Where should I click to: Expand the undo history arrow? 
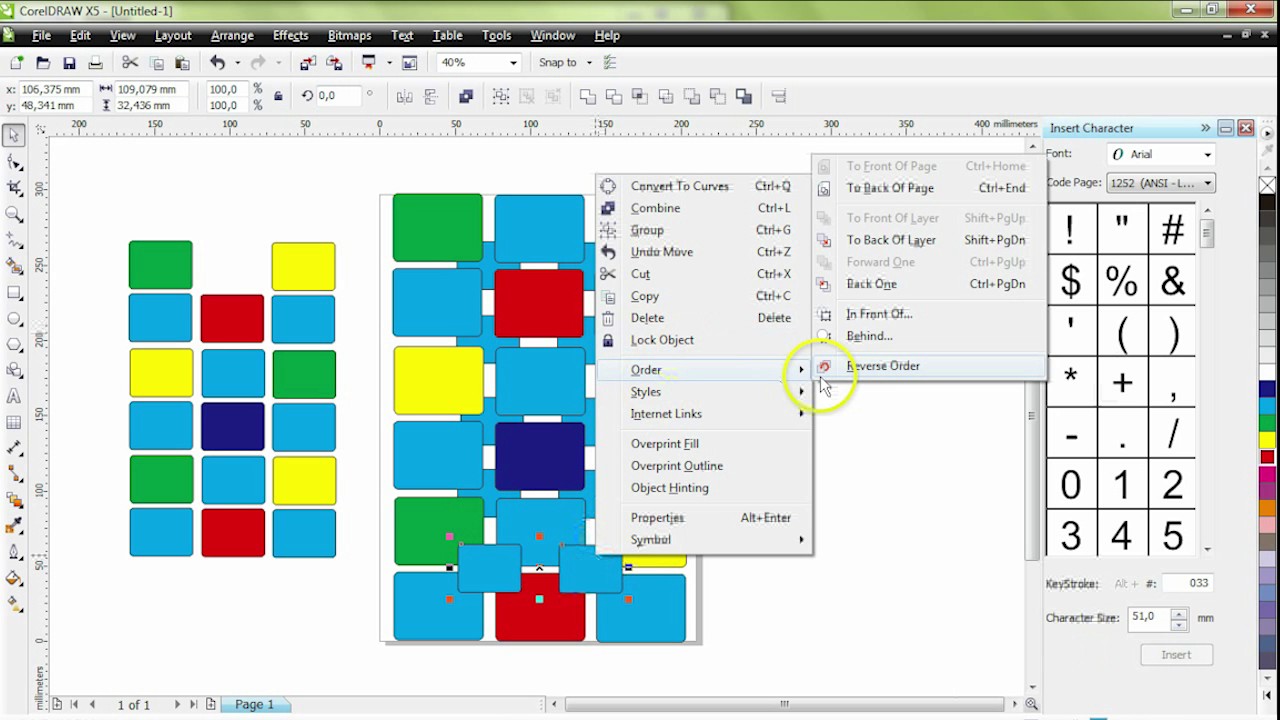pyautogui.click(x=237, y=63)
